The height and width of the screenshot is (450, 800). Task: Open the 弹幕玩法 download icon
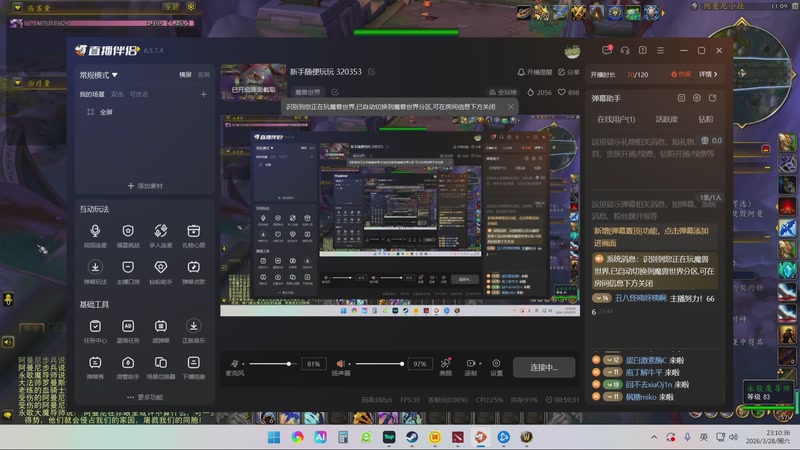(x=95, y=272)
